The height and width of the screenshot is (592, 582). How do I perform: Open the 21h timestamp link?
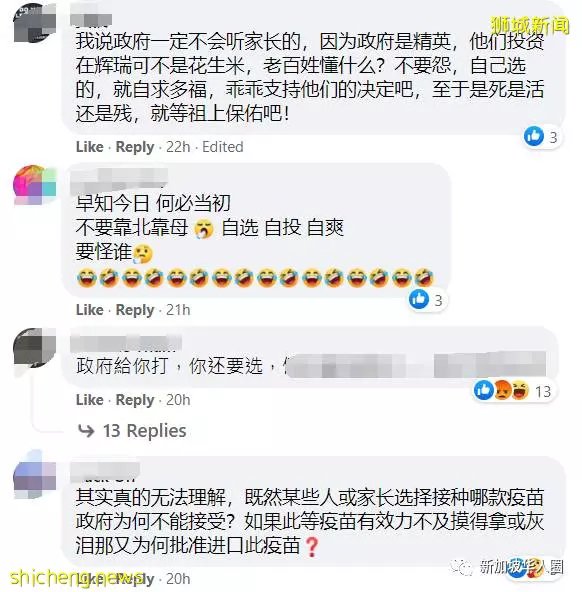point(178,310)
